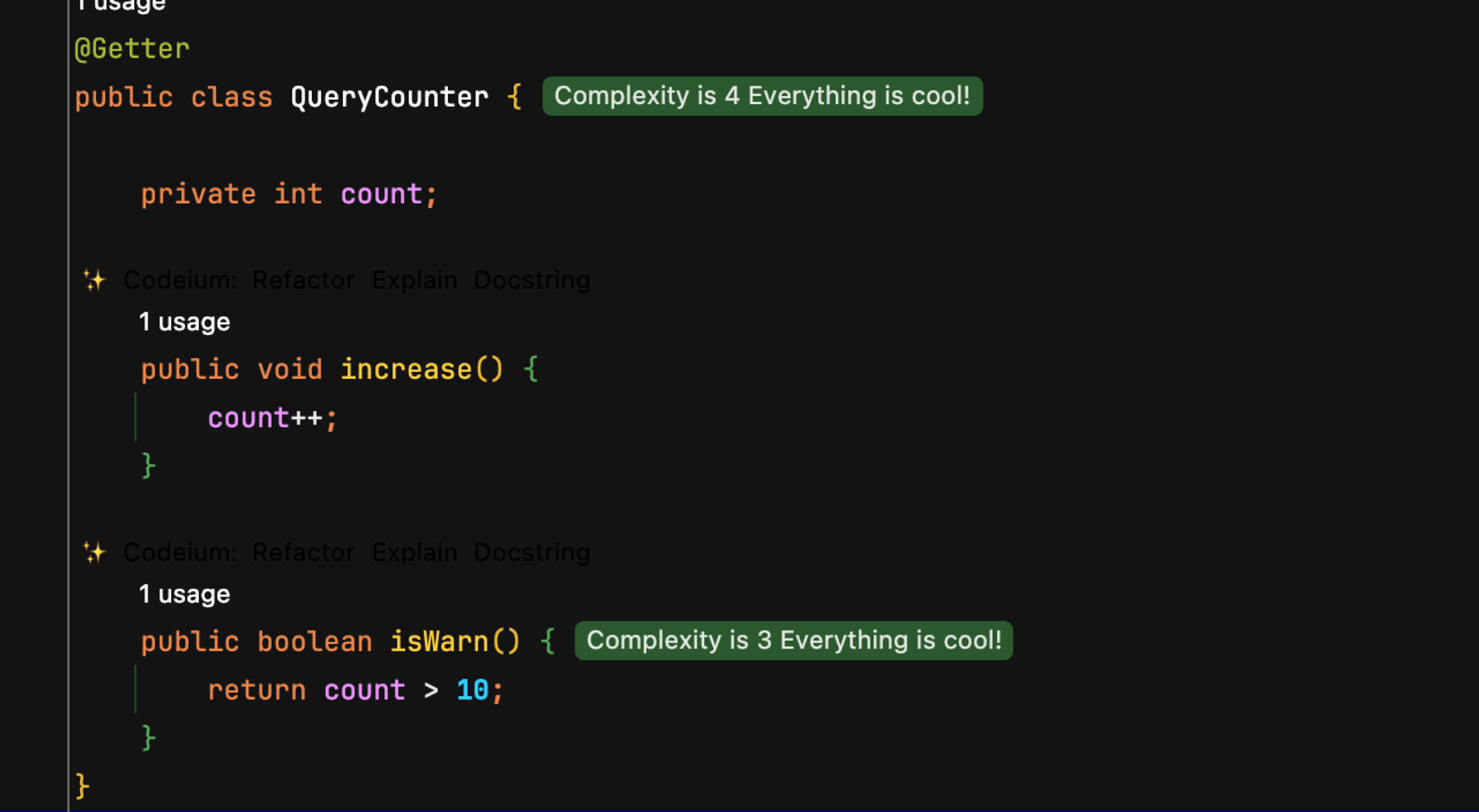1479x812 pixels.
Task: Click the 'count++' statement
Action: [265, 418]
